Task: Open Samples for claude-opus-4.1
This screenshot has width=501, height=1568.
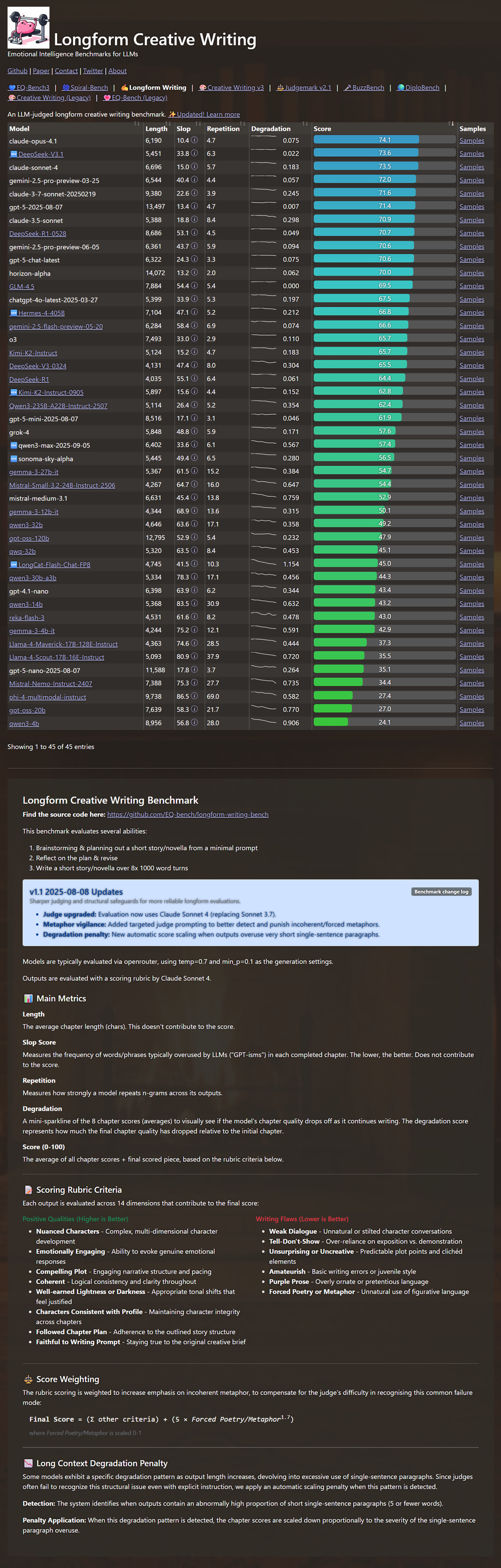Action: [472, 141]
